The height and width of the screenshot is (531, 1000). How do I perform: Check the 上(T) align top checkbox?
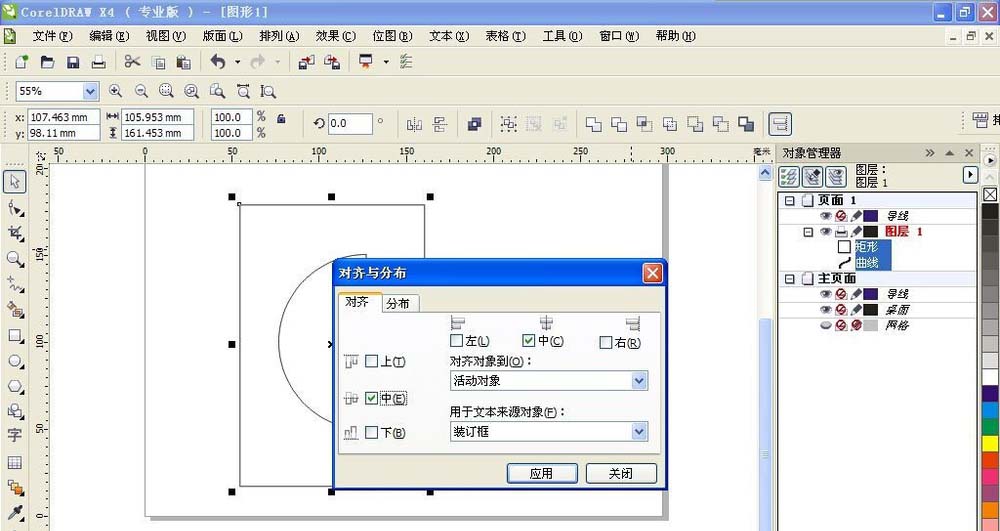coord(371,361)
